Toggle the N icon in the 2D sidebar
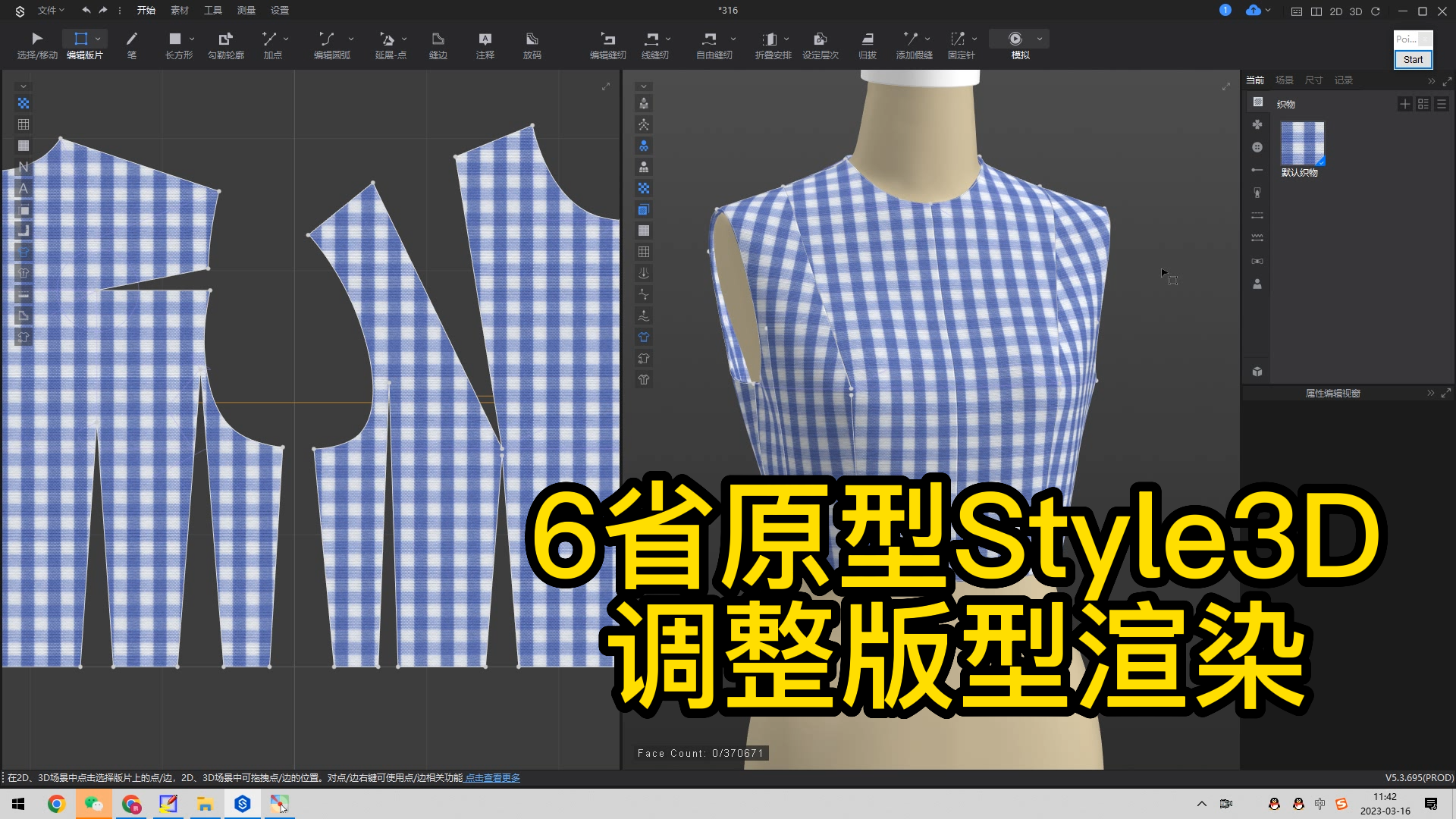Image resolution: width=1456 pixels, height=819 pixels. (24, 167)
